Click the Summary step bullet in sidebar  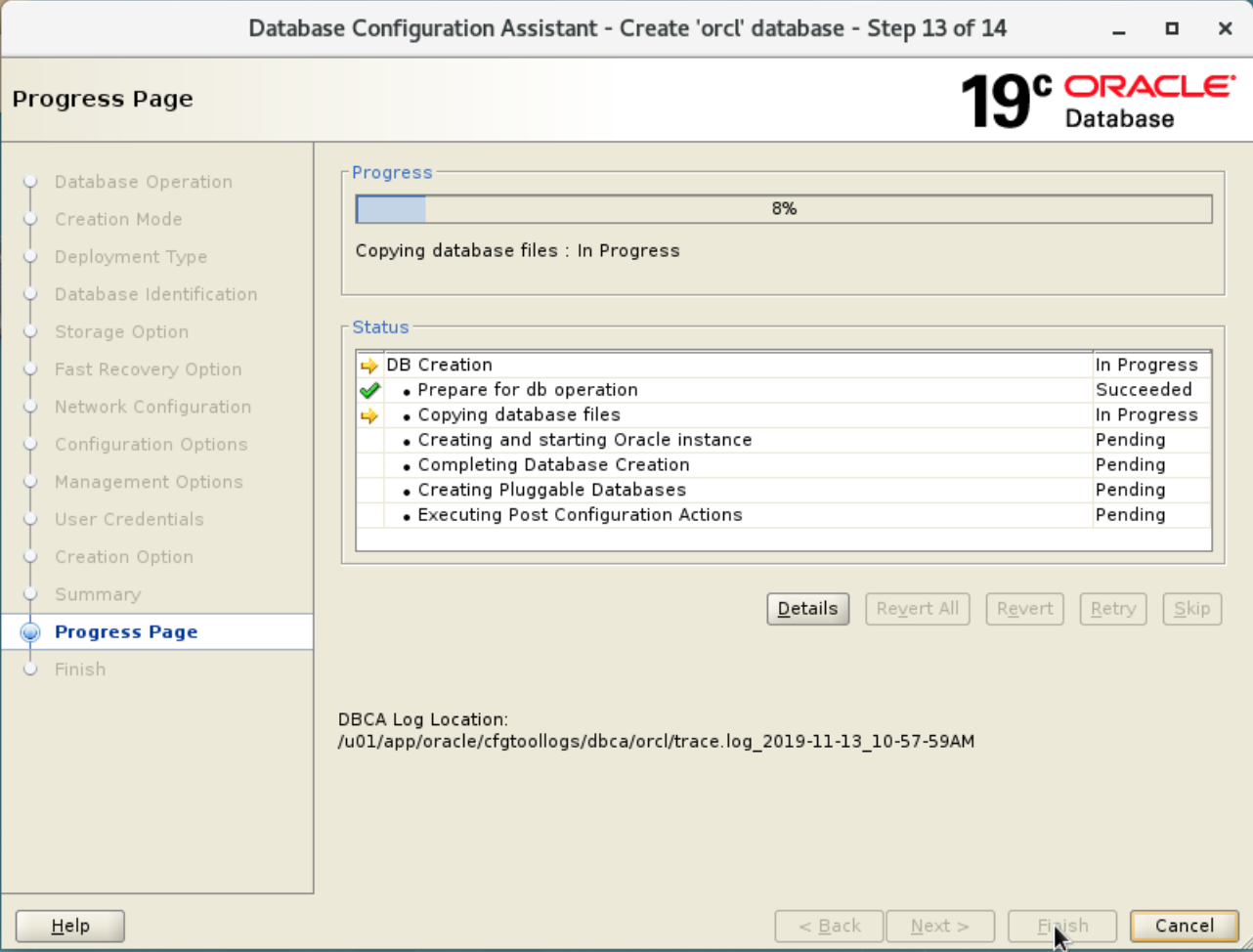[x=30, y=594]
